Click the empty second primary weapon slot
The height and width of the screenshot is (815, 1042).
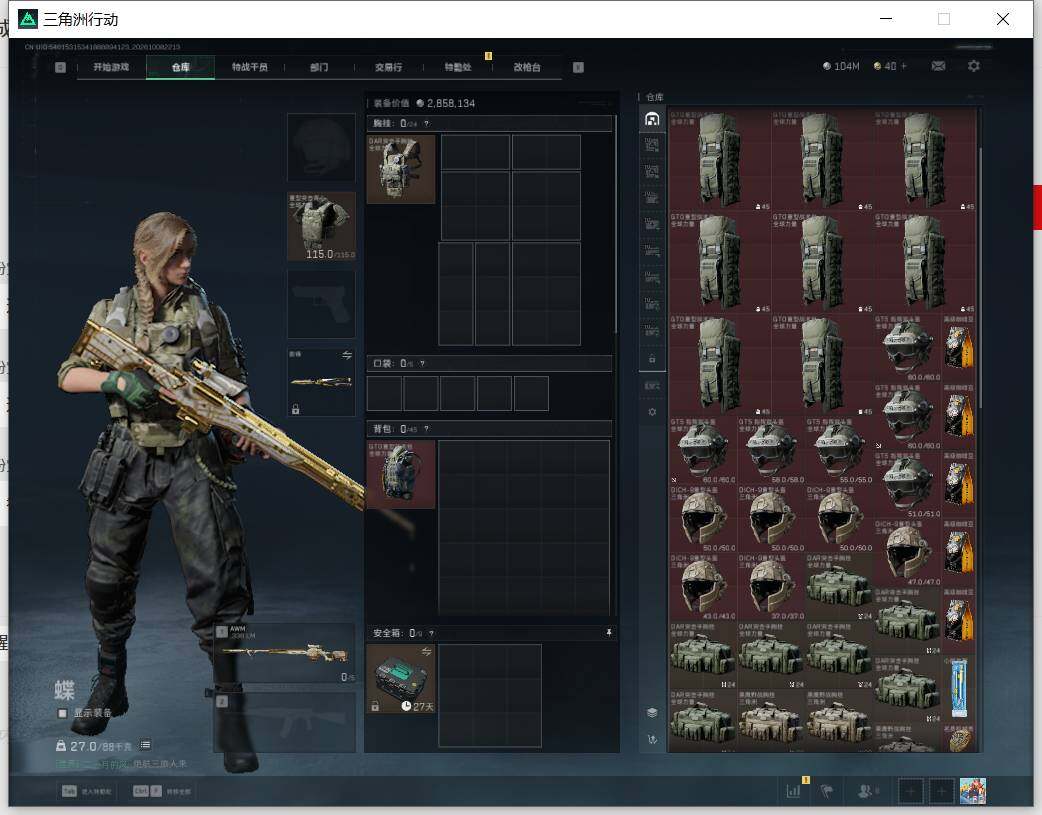tap(284, 723)
